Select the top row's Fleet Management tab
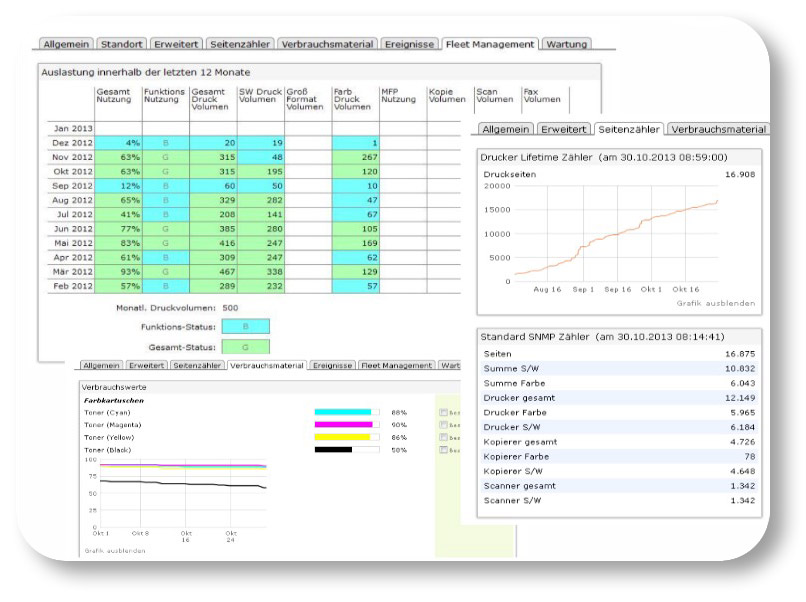Viewport: 806px width, 602px height. (x=491, y=44)
